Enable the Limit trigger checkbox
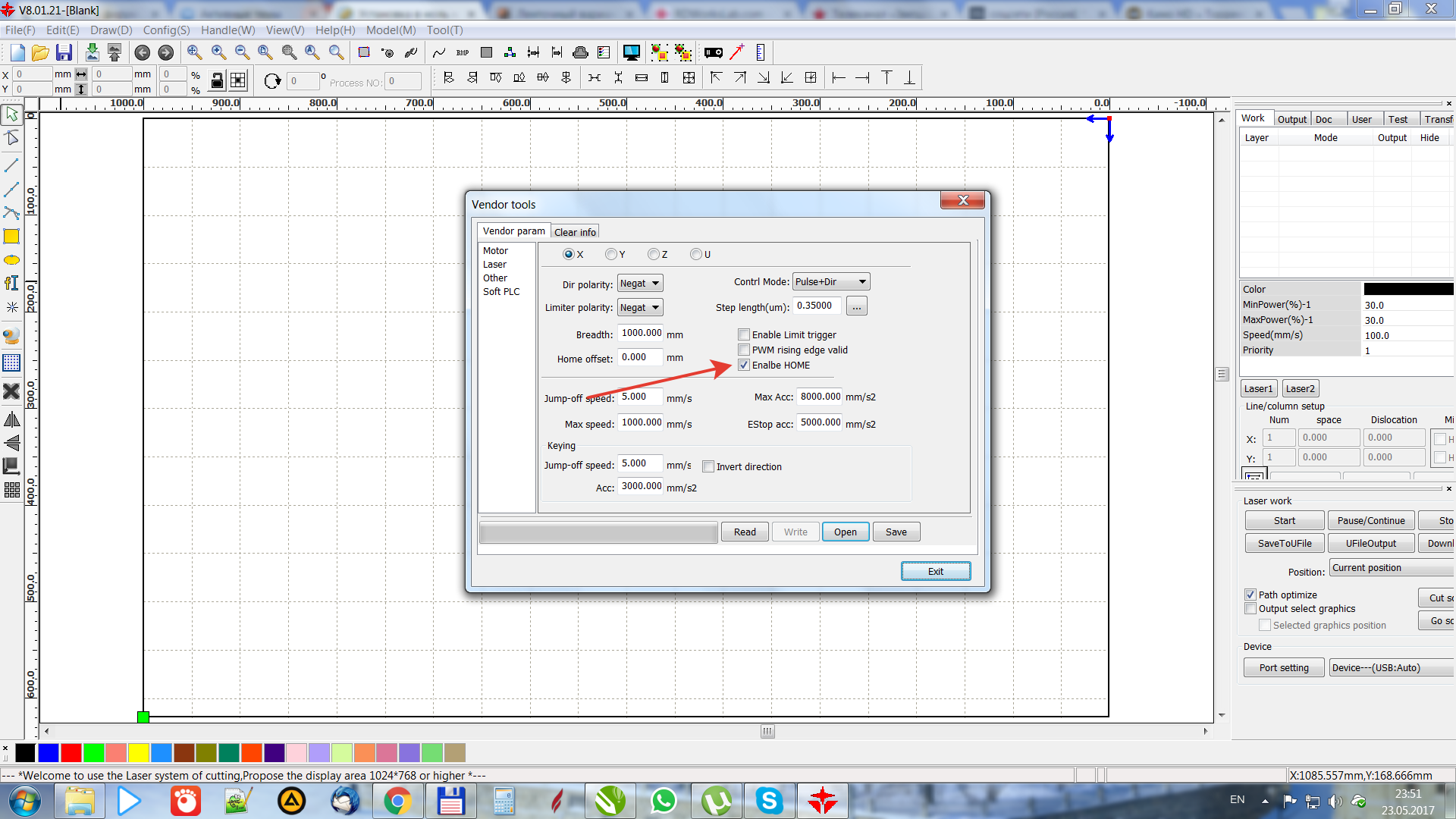The image size is (1456, 819). click(x=744, y=335)
